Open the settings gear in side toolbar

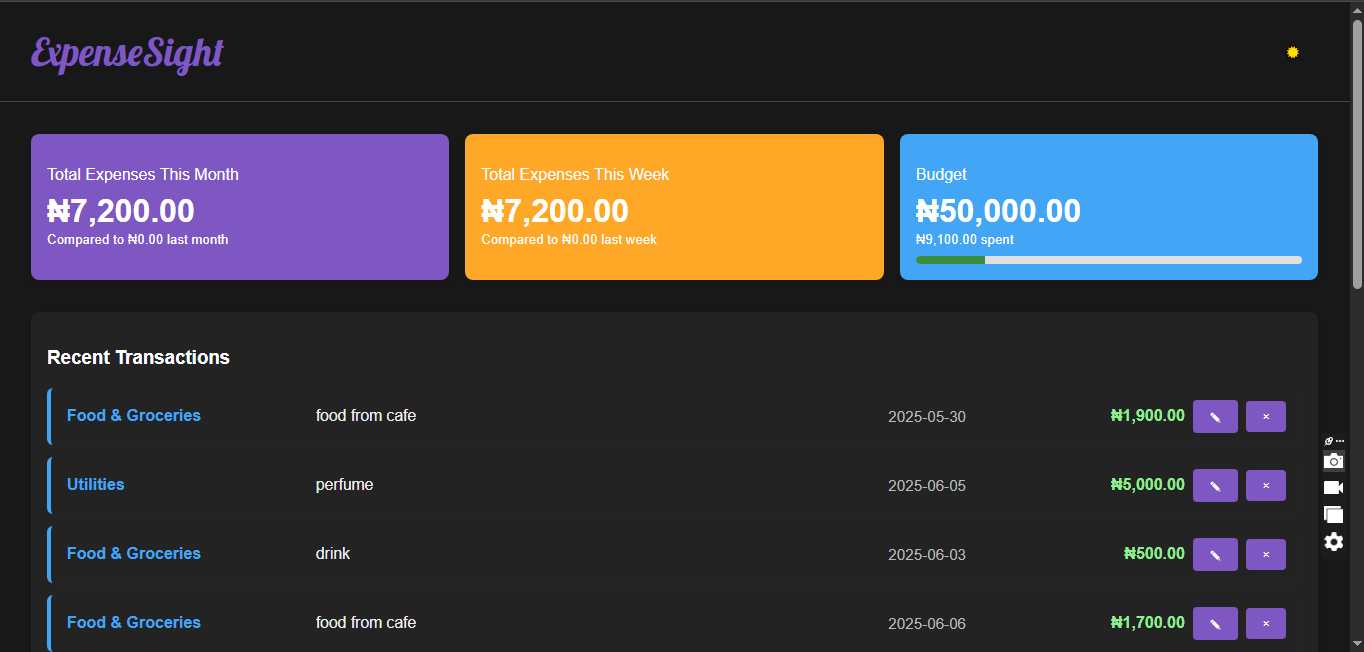(x=1333, y=542)
